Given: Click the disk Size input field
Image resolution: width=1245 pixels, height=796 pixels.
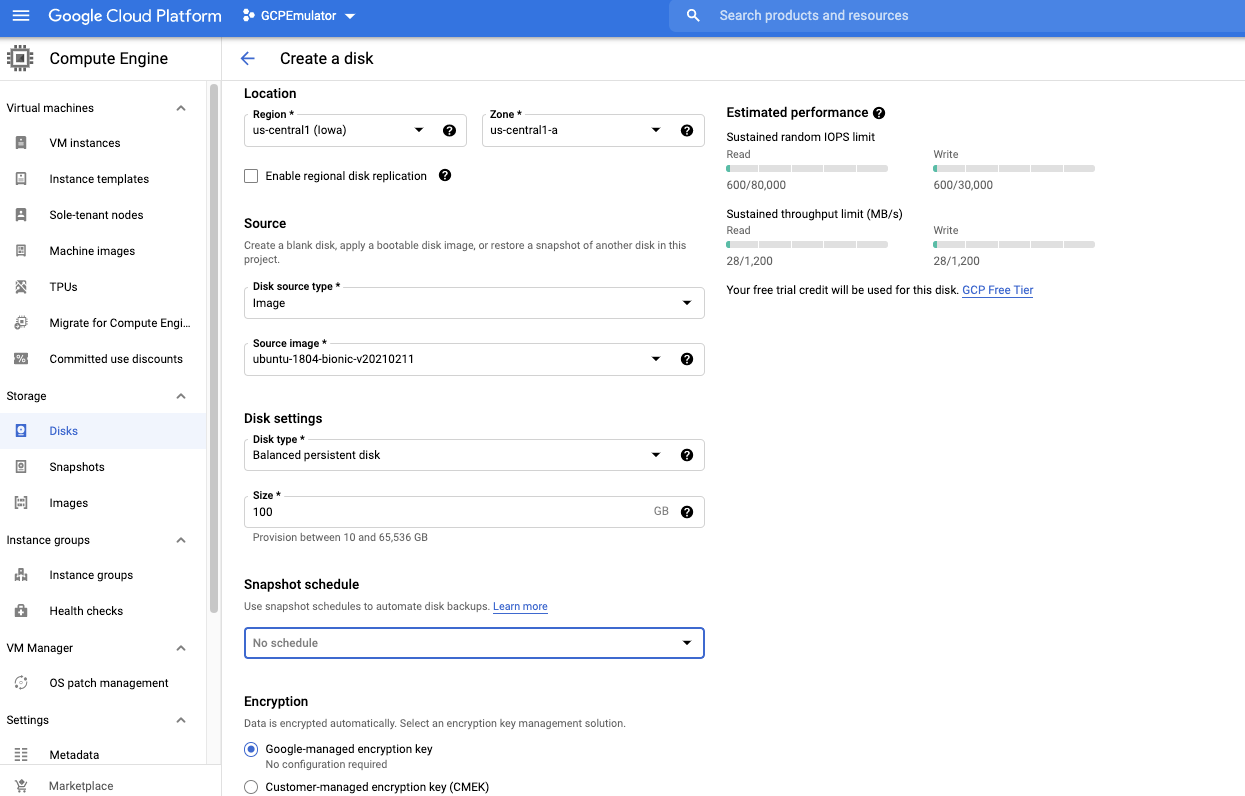Looking at the screenshot, I should 450,512.
